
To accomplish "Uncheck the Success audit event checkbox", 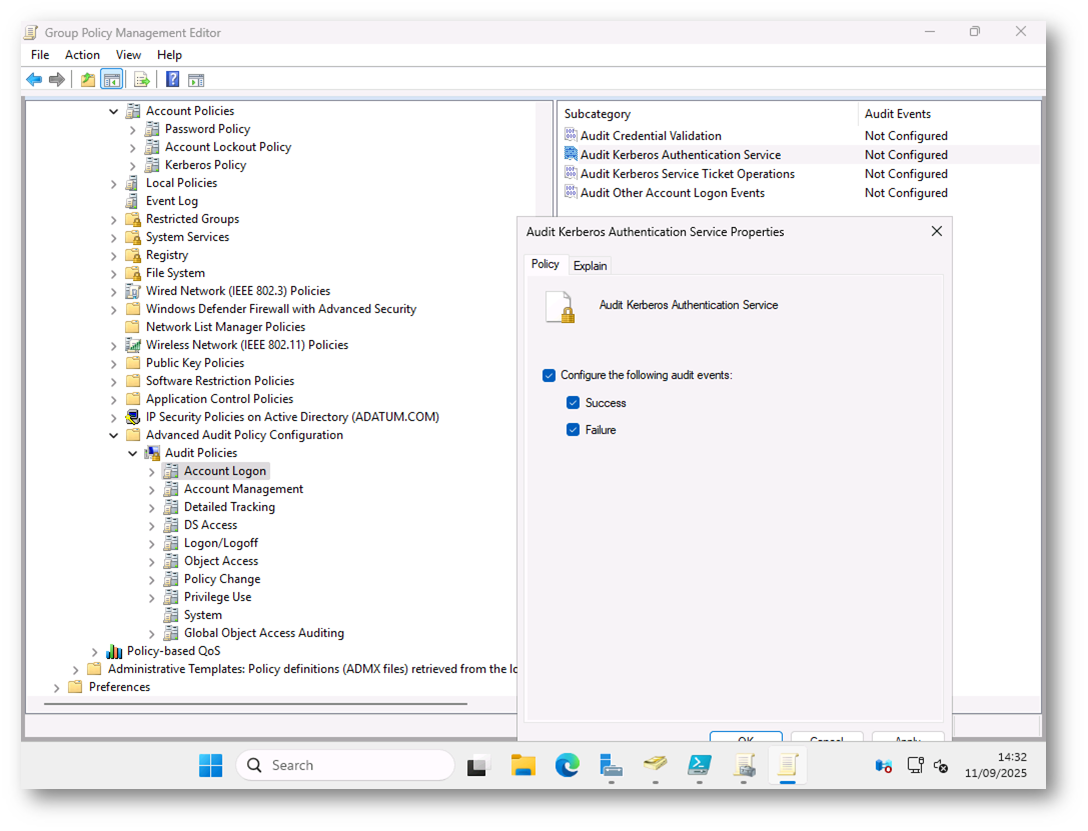I will (573, 403).
